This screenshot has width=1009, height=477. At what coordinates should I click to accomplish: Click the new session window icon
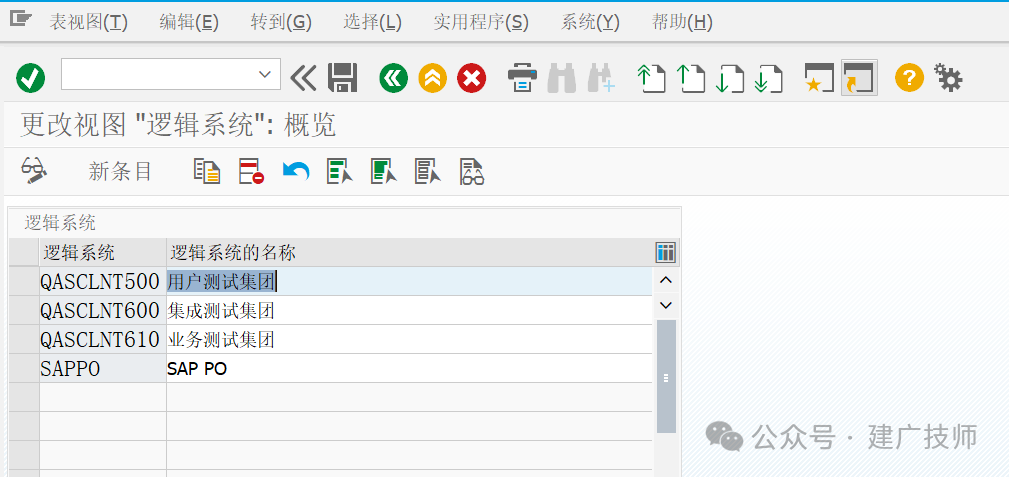[x=819, y=79]
